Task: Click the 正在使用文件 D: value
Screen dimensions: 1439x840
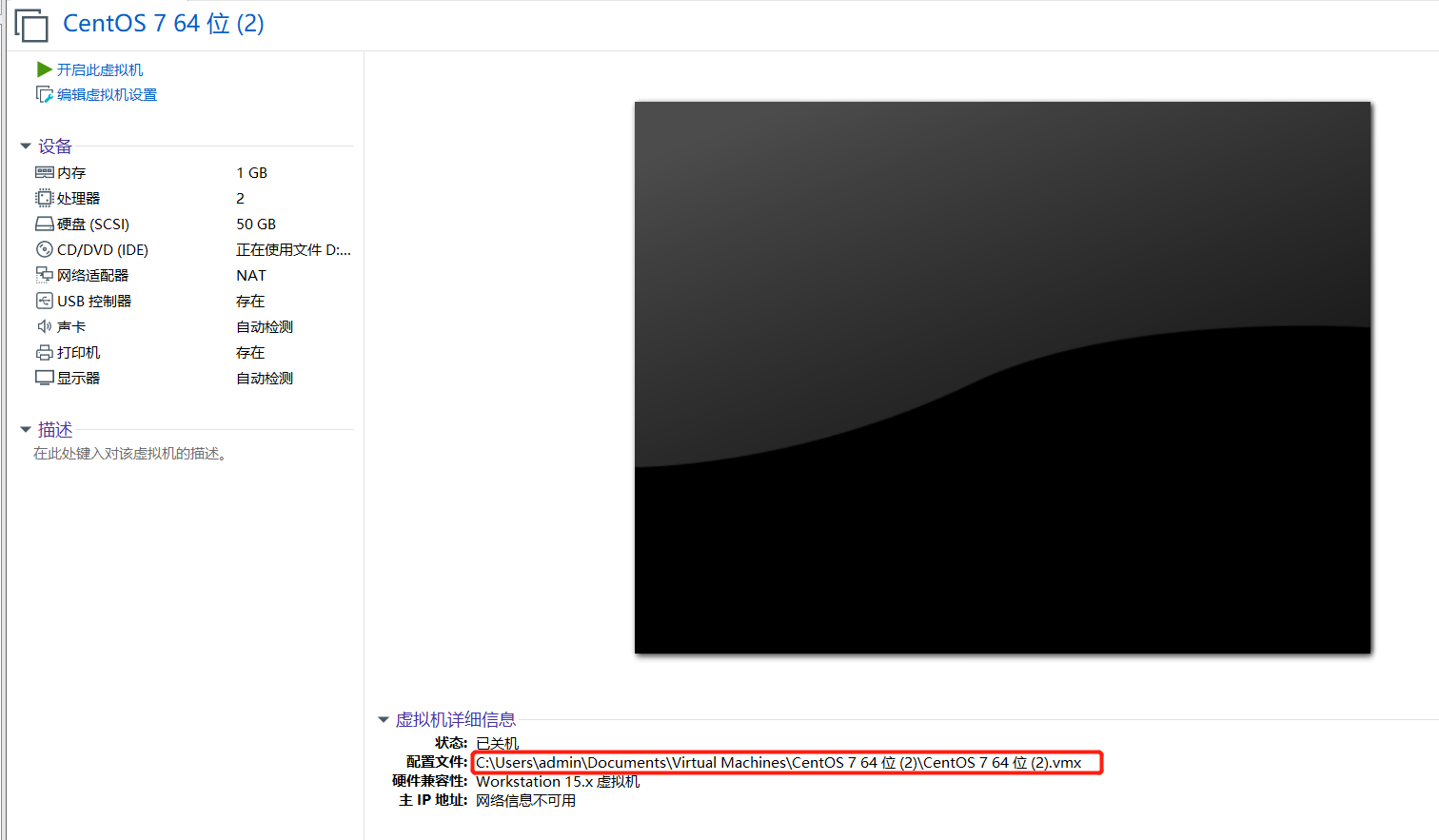Action: click(x=294, y=249)
